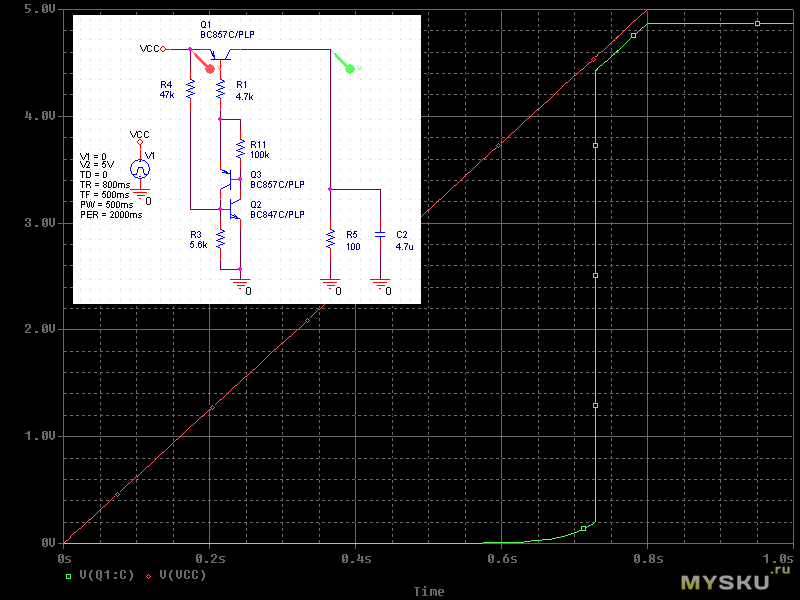Click the V(Q1:C) trace name in legend

[105, 576]
